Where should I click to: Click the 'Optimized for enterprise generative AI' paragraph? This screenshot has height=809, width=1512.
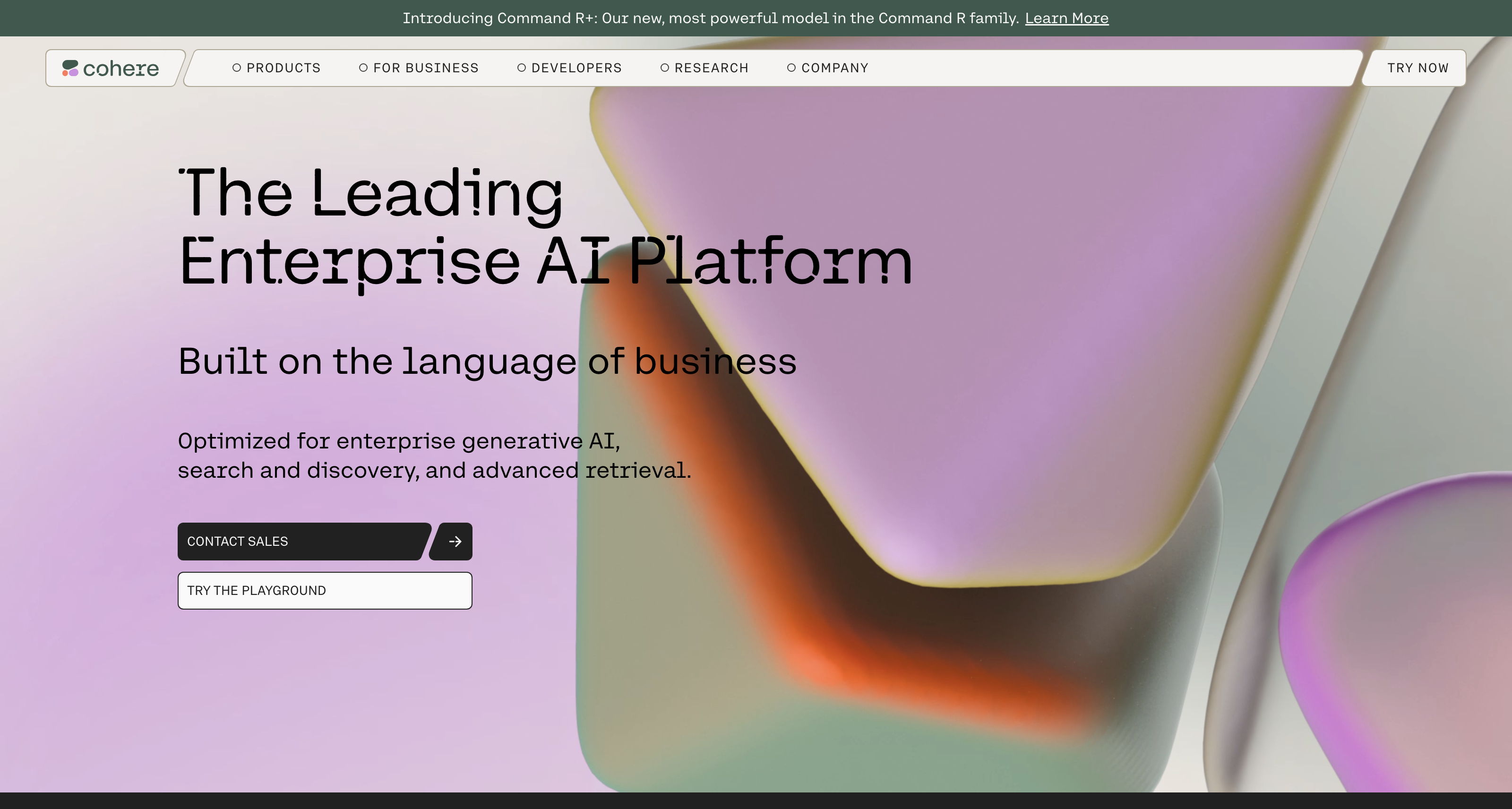(434, 456)
